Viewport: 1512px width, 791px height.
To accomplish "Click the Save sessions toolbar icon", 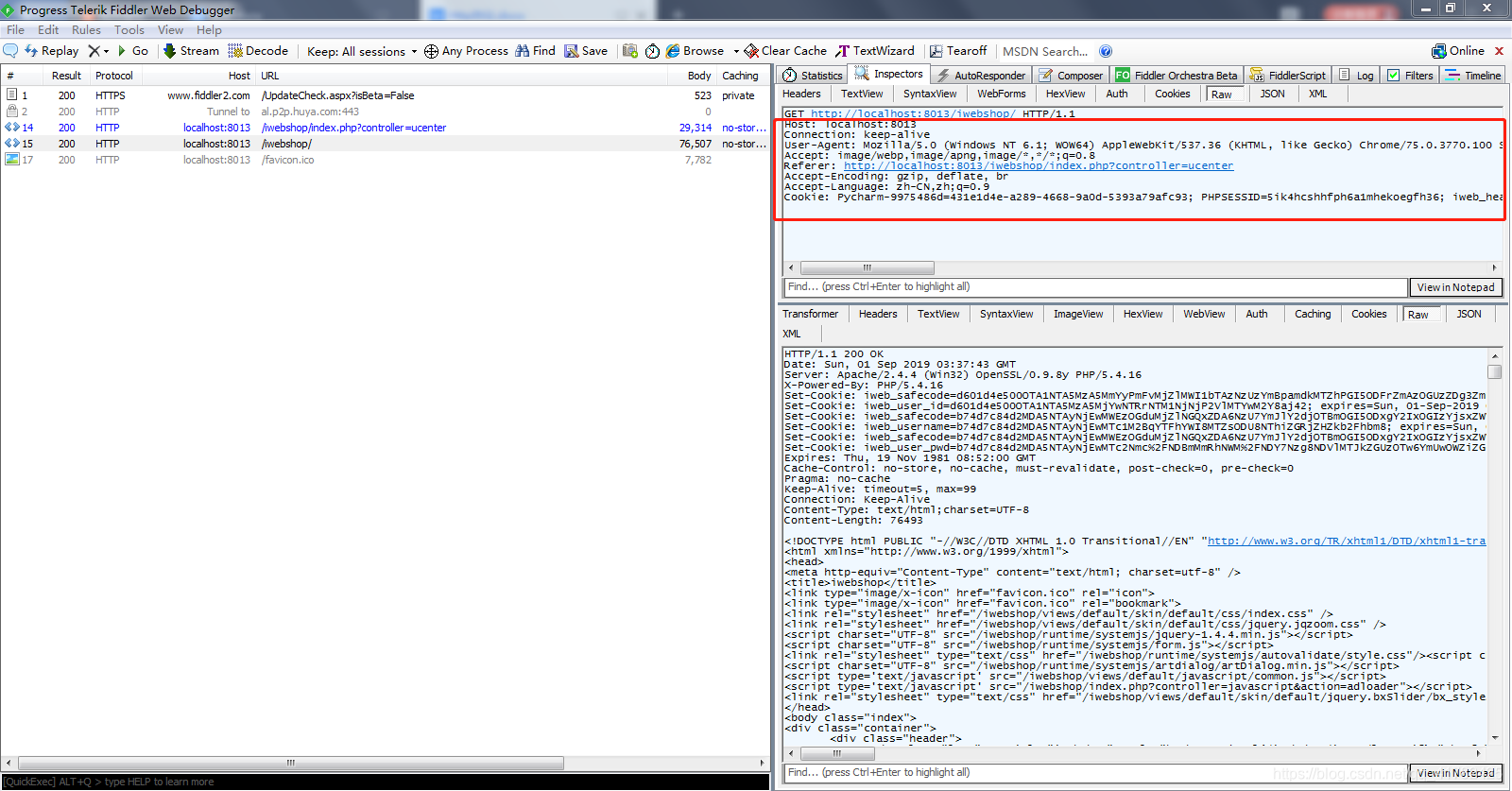I will click(586, 51).
